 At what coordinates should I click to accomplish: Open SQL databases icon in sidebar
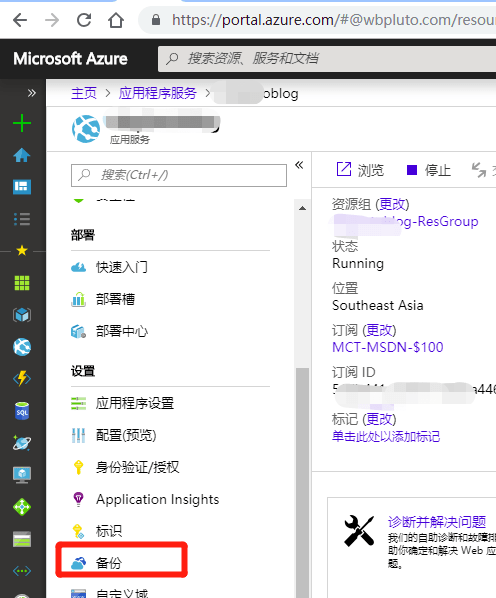[22, 411]
